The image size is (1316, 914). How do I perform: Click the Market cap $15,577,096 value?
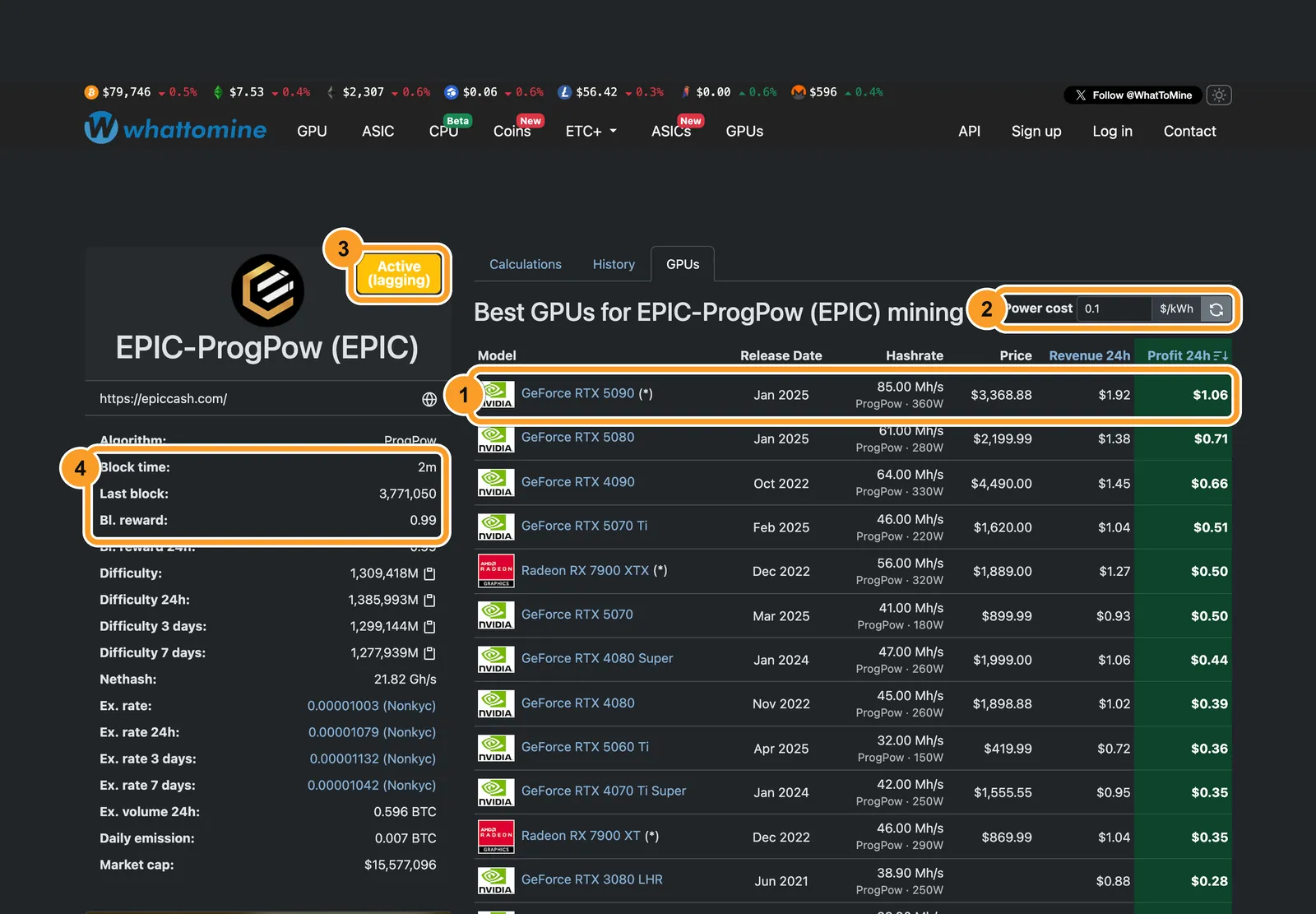coord(401,865)
